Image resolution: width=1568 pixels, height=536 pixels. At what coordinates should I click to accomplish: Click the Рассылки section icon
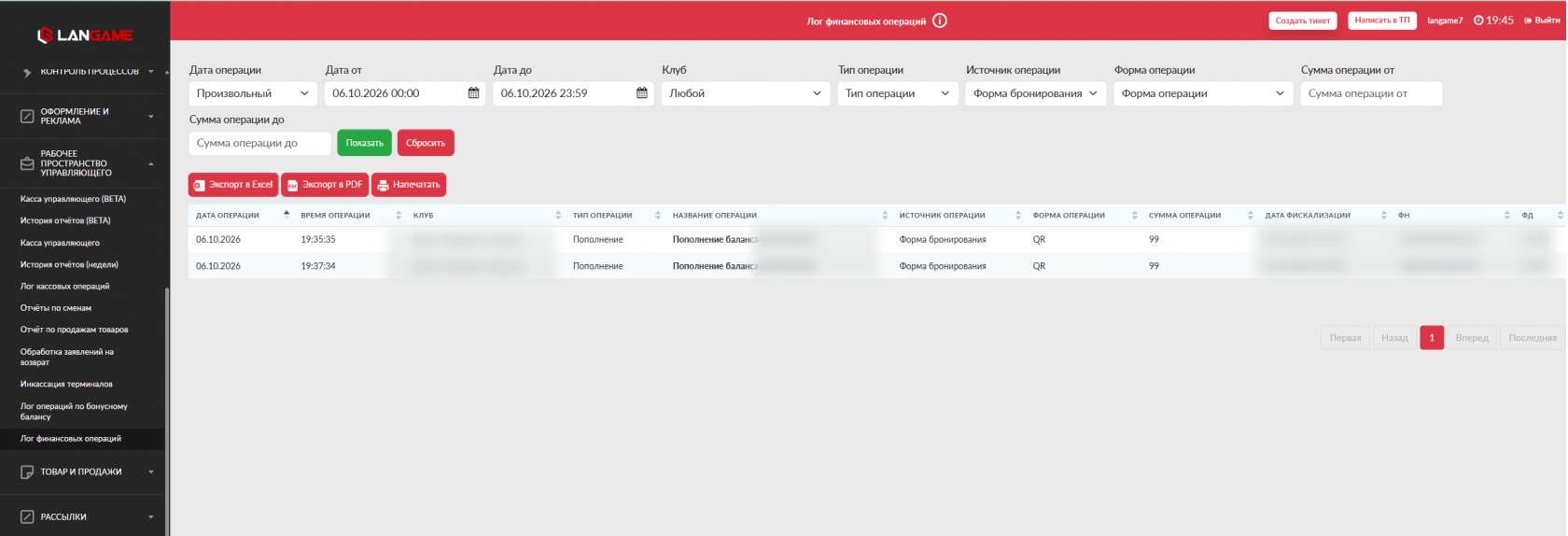27,516
